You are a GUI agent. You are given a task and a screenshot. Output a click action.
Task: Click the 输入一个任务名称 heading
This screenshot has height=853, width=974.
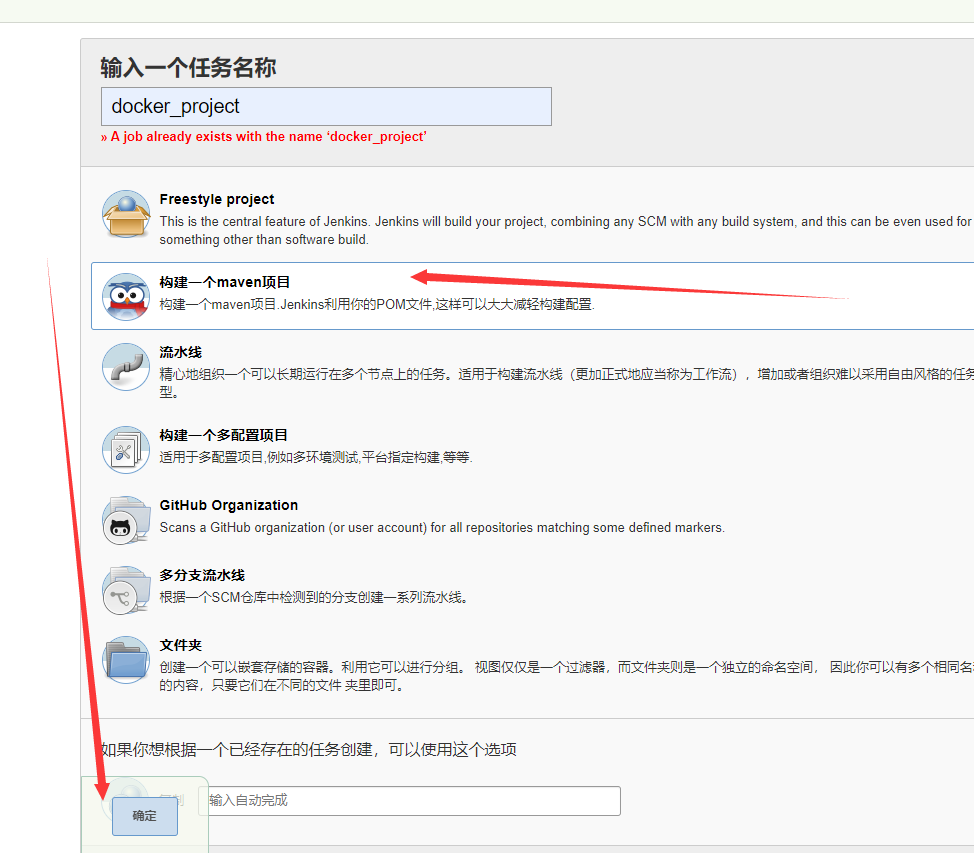point(188,67)
